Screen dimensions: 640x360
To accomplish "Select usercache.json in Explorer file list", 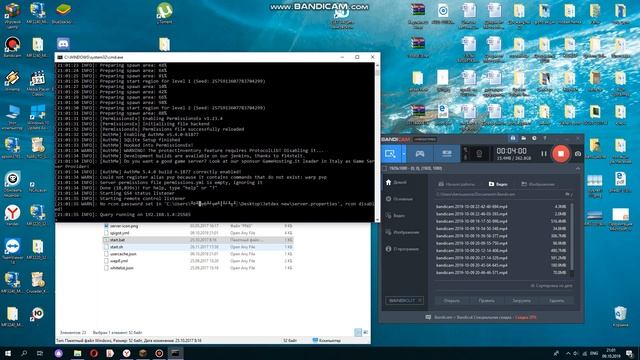I will pos(123,254).
